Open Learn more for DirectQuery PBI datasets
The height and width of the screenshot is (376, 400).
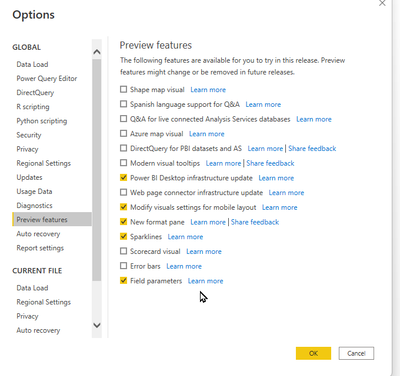(265, 148)
